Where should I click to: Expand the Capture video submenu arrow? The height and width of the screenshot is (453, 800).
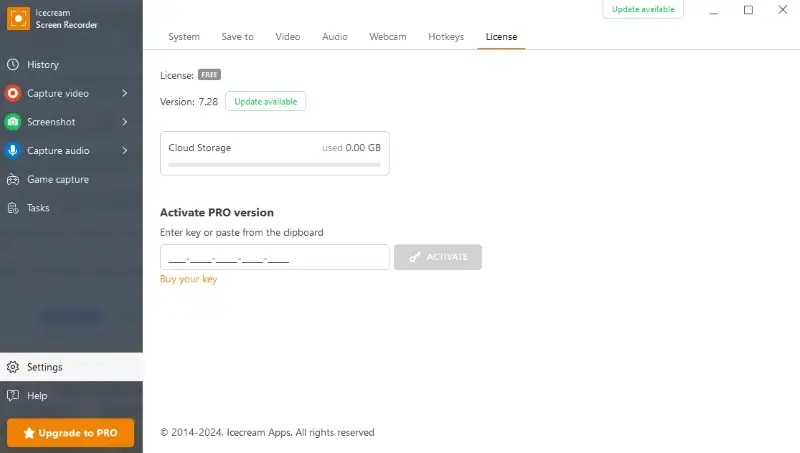pos(125,93)
